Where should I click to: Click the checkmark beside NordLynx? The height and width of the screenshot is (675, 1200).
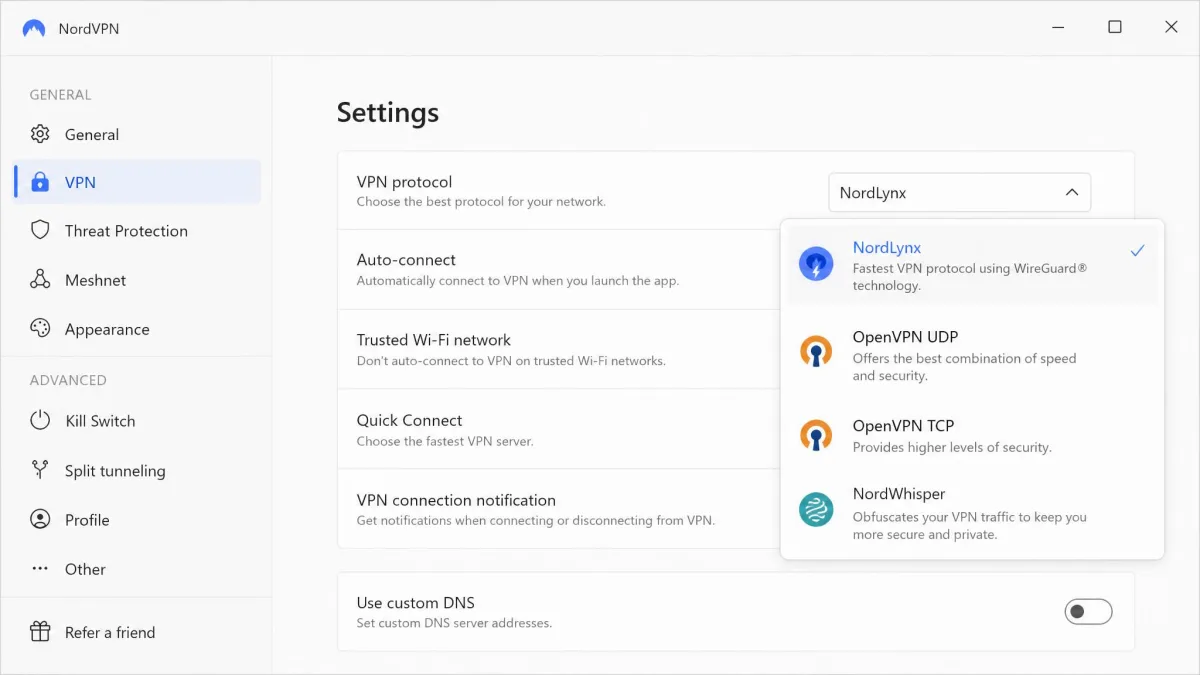1137,251
